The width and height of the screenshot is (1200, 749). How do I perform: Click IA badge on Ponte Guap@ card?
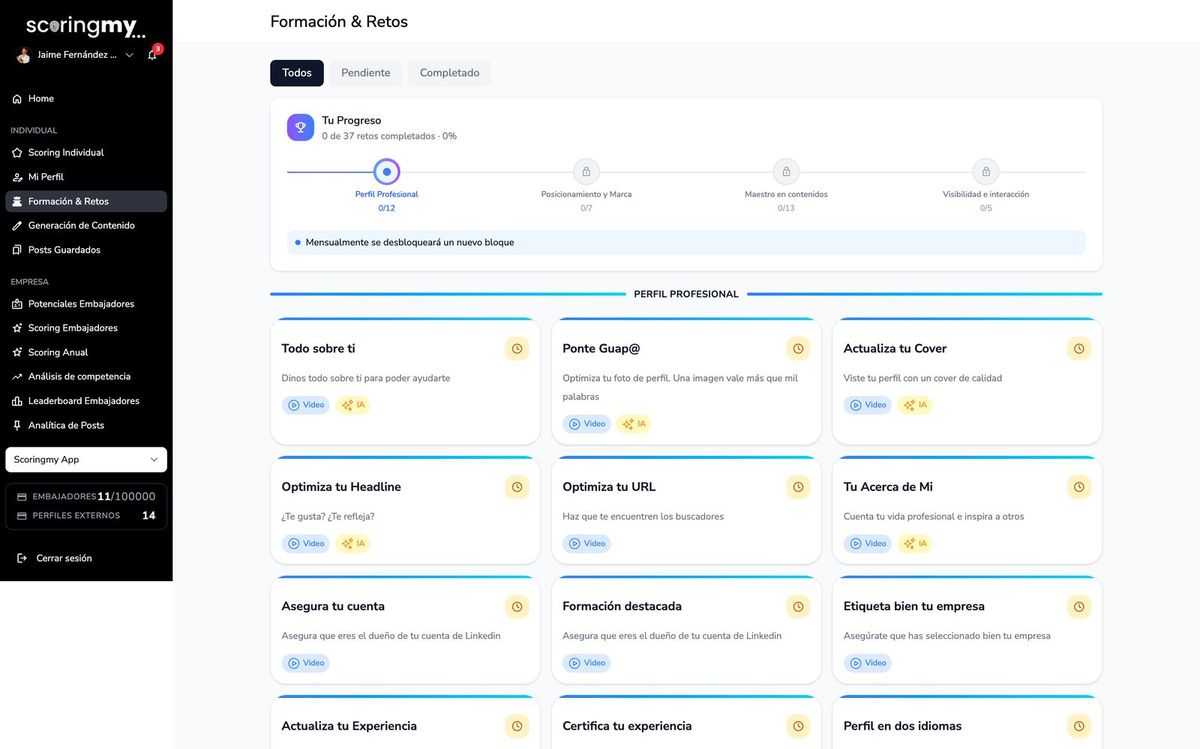pyautogui.click(x=634, y=424)
